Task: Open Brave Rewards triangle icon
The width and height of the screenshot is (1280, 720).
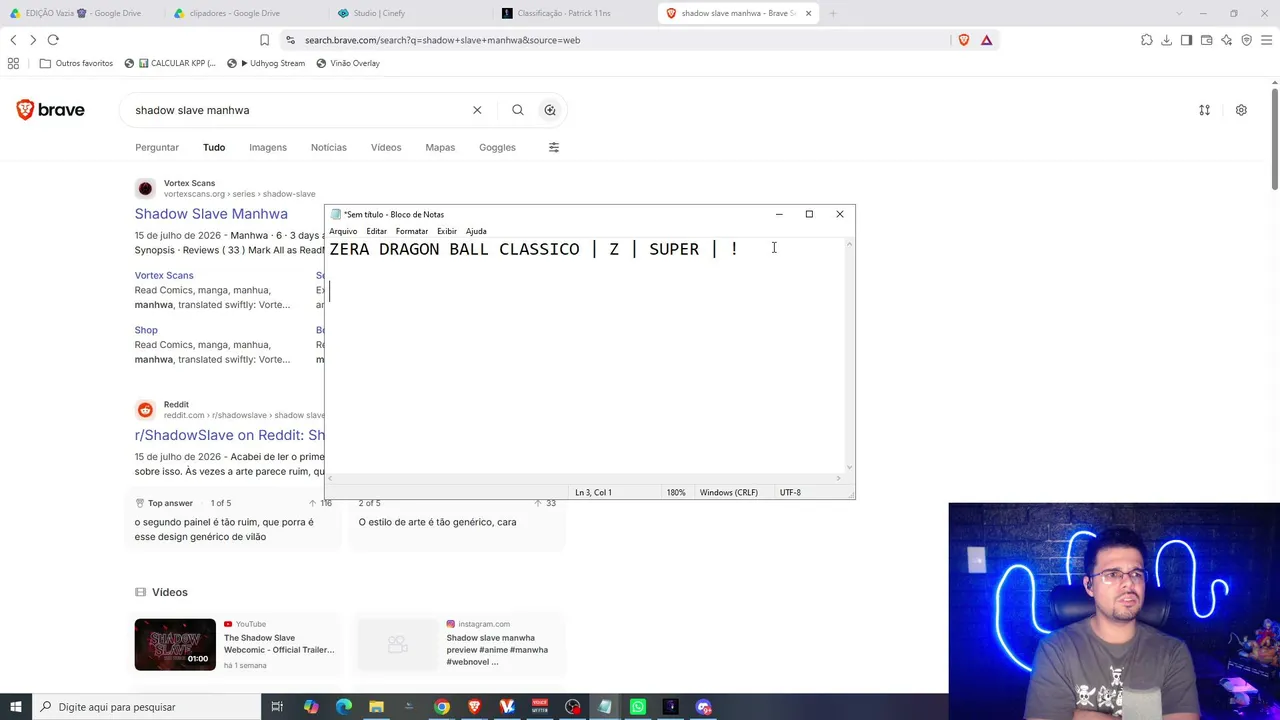Action: click(x=986, y=40)
